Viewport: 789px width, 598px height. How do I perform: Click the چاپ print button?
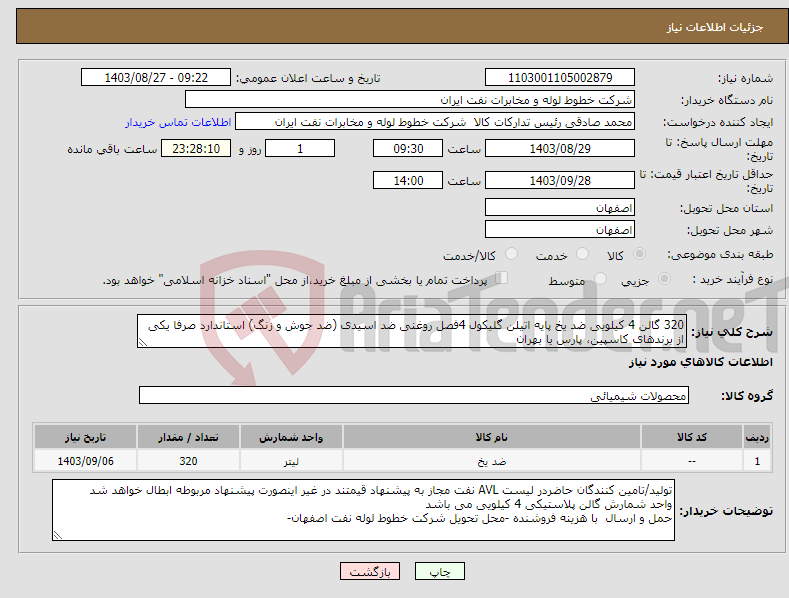[440, 571]
